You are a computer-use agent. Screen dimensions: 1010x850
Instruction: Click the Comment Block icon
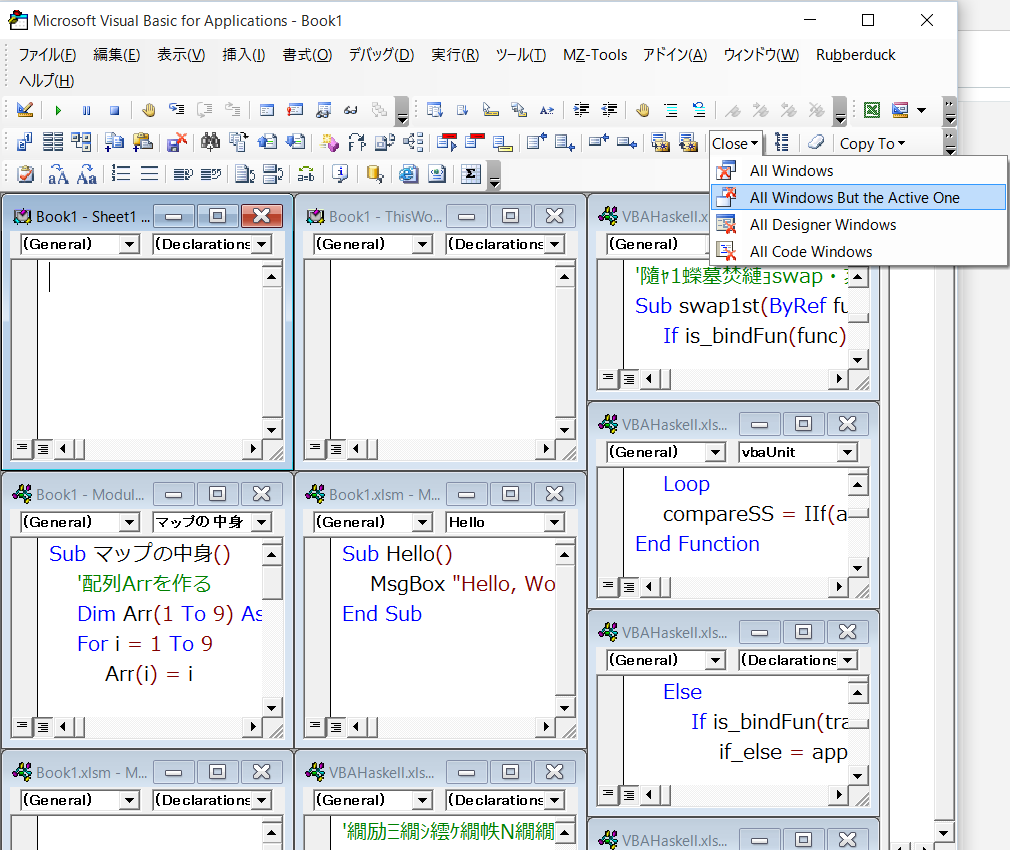(x=671, y=110)
